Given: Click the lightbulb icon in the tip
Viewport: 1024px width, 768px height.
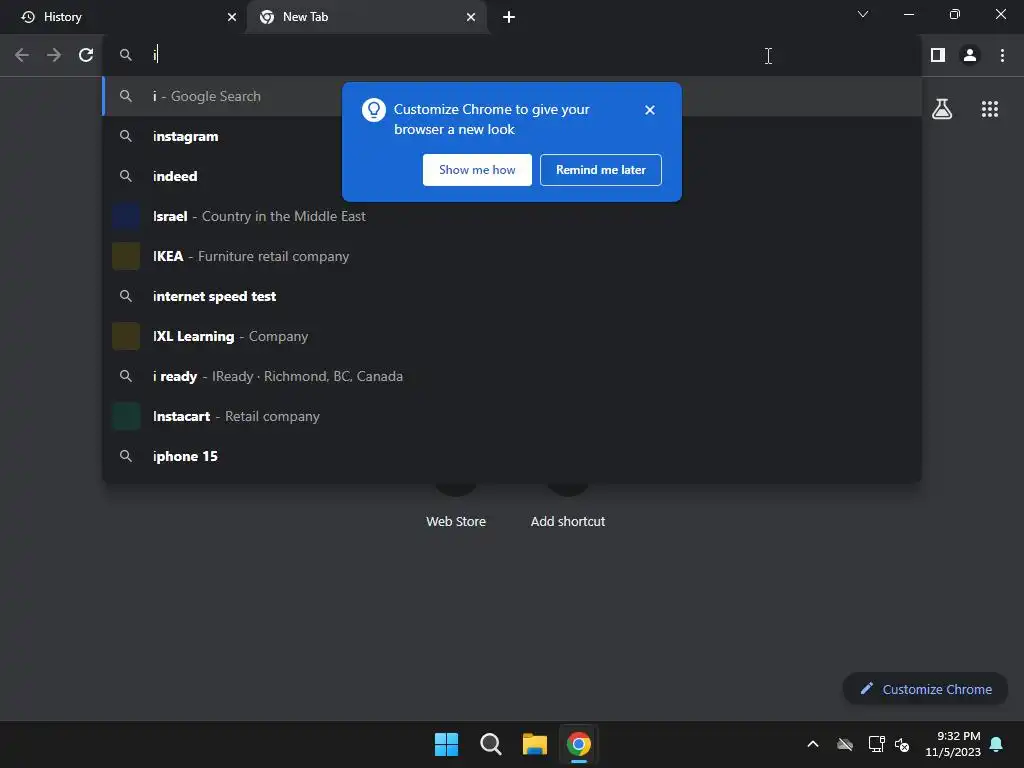Looking at the screenshot, I should (374, 110).
